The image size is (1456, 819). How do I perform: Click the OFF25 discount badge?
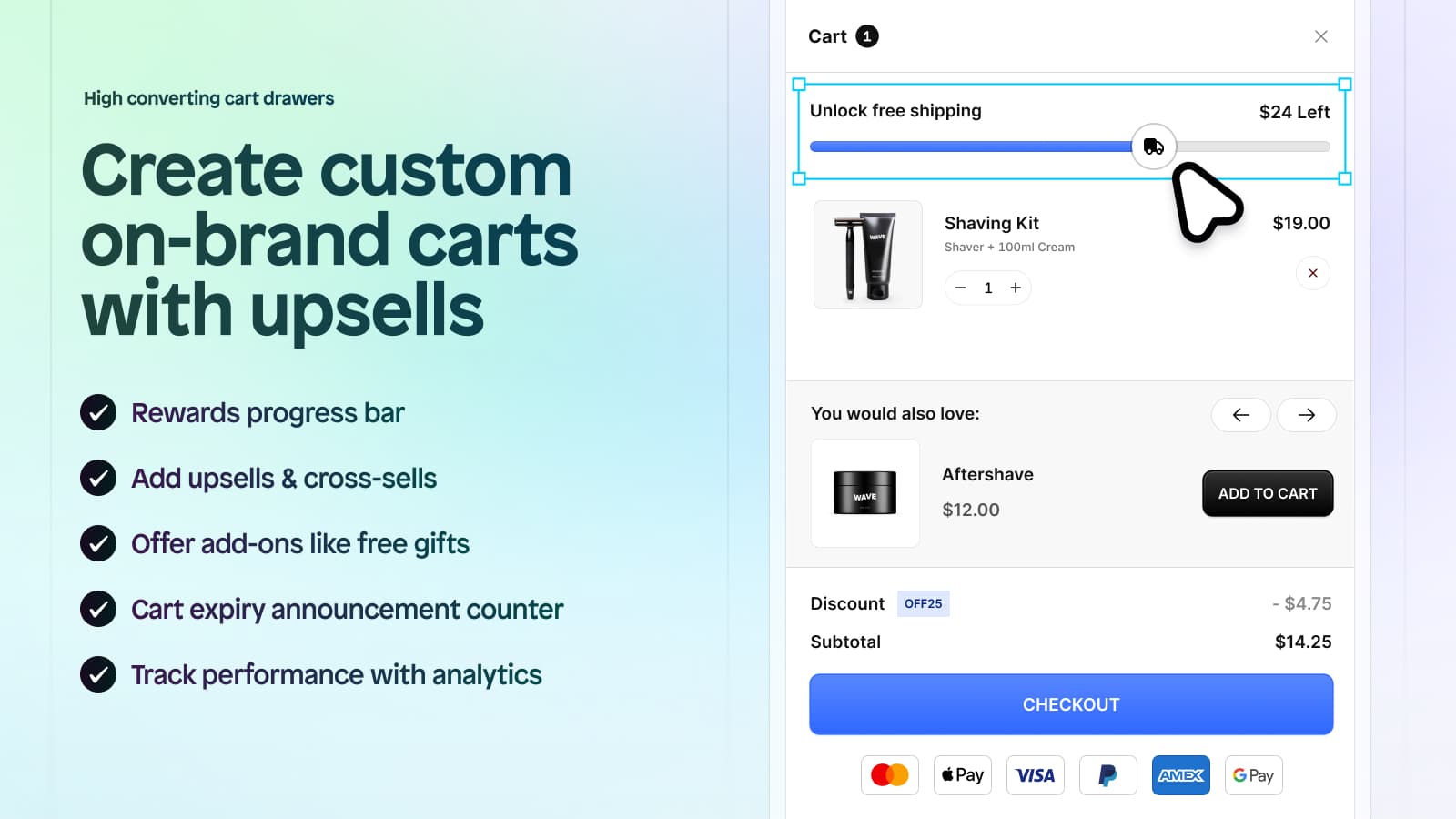point(923,603)
